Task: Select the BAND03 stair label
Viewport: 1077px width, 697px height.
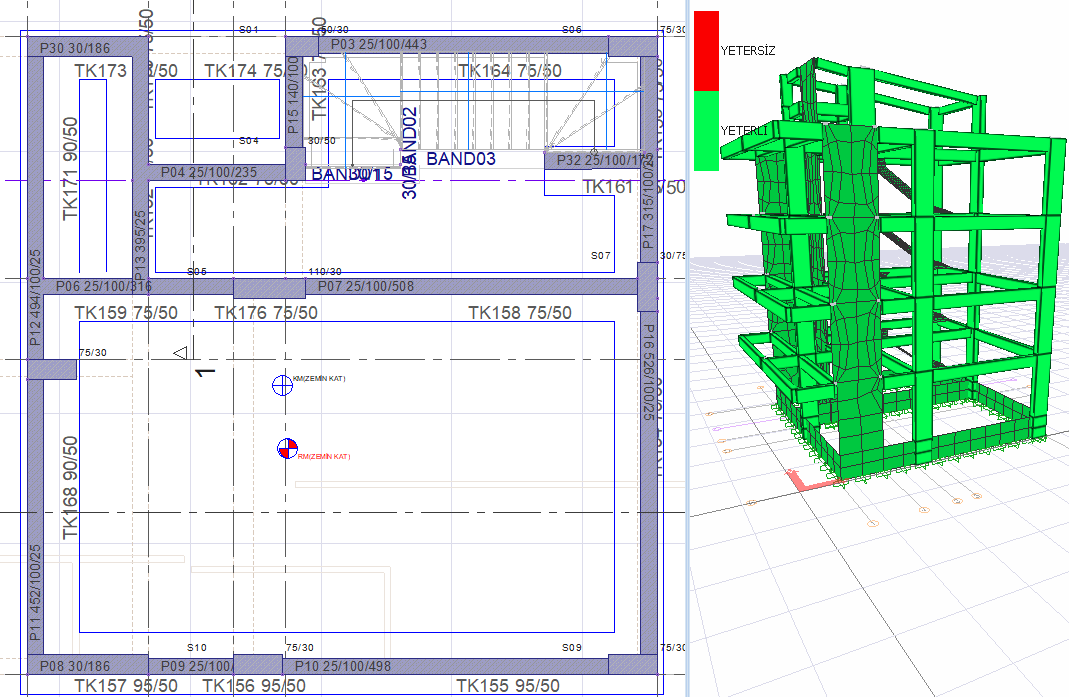Action: (x=461, y=159)
